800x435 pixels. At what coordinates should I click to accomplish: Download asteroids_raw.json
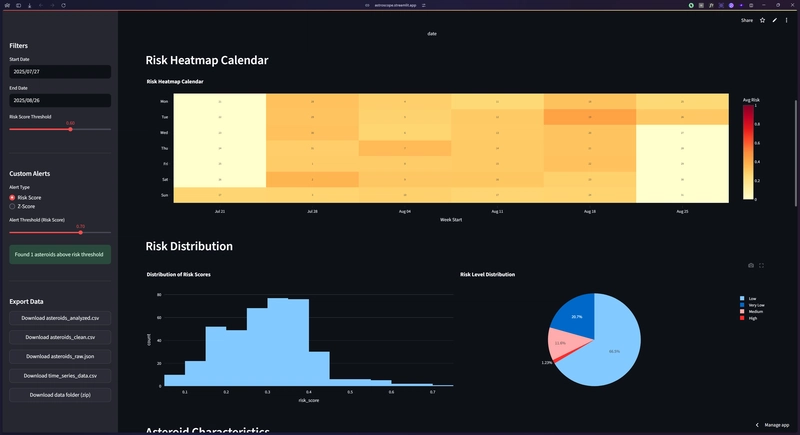pyautogui.click(x=60, y=356)
